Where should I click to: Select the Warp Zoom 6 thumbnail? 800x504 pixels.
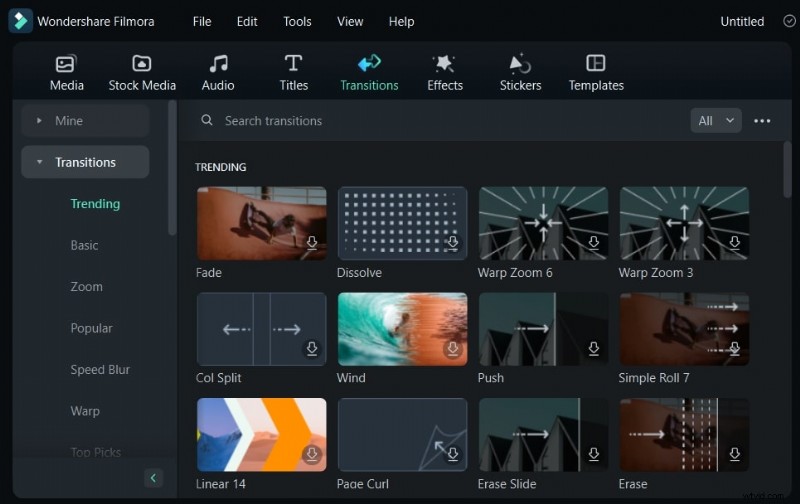pyautogui.click(x=543, y=223)
